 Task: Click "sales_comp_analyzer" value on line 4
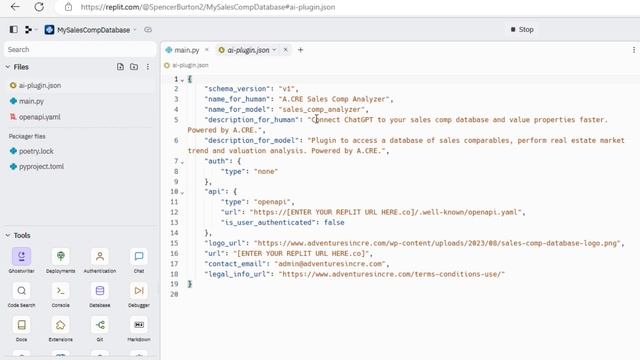[322, 109]
